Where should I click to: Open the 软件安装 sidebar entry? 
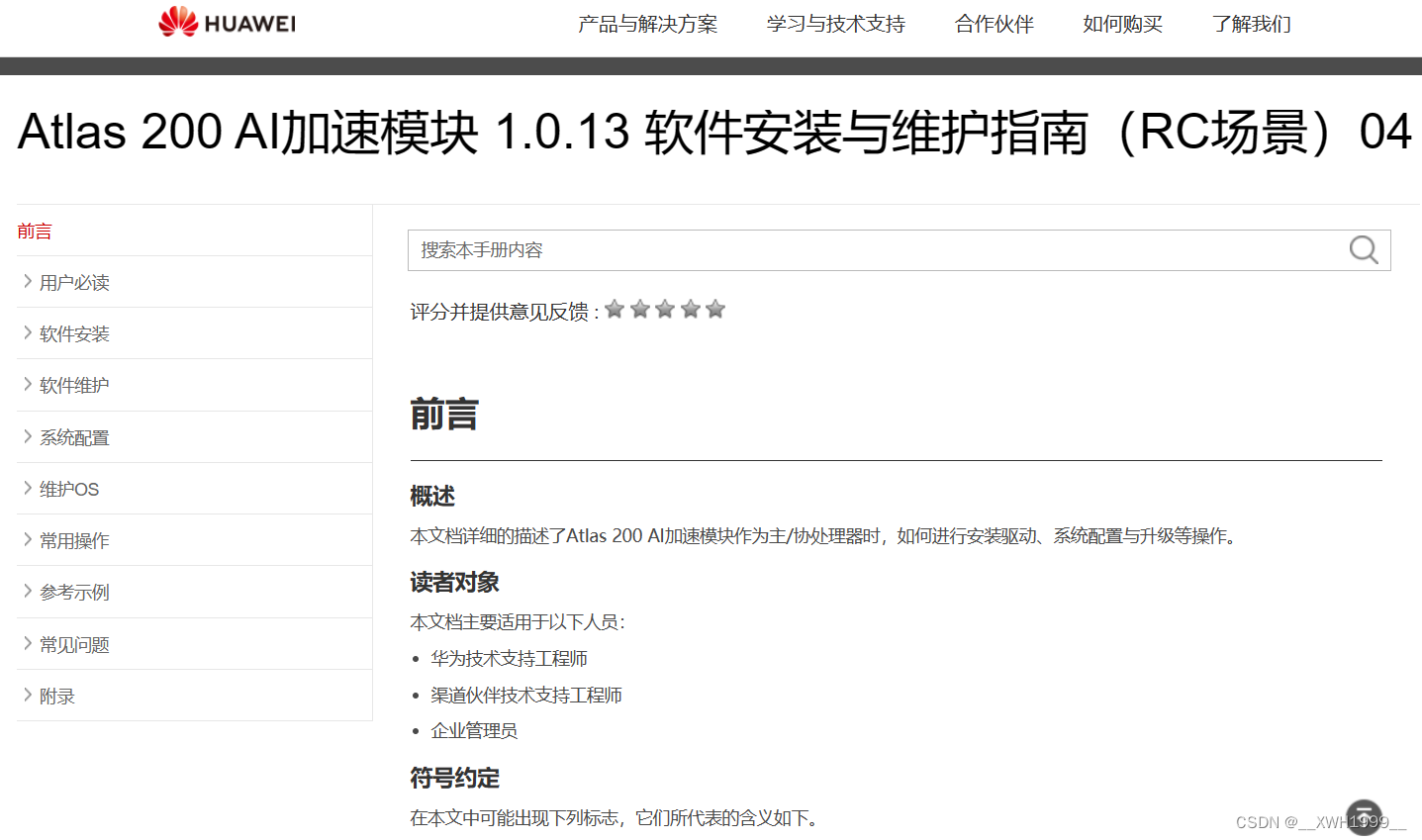pyautogui.click(x=74, y=334)
